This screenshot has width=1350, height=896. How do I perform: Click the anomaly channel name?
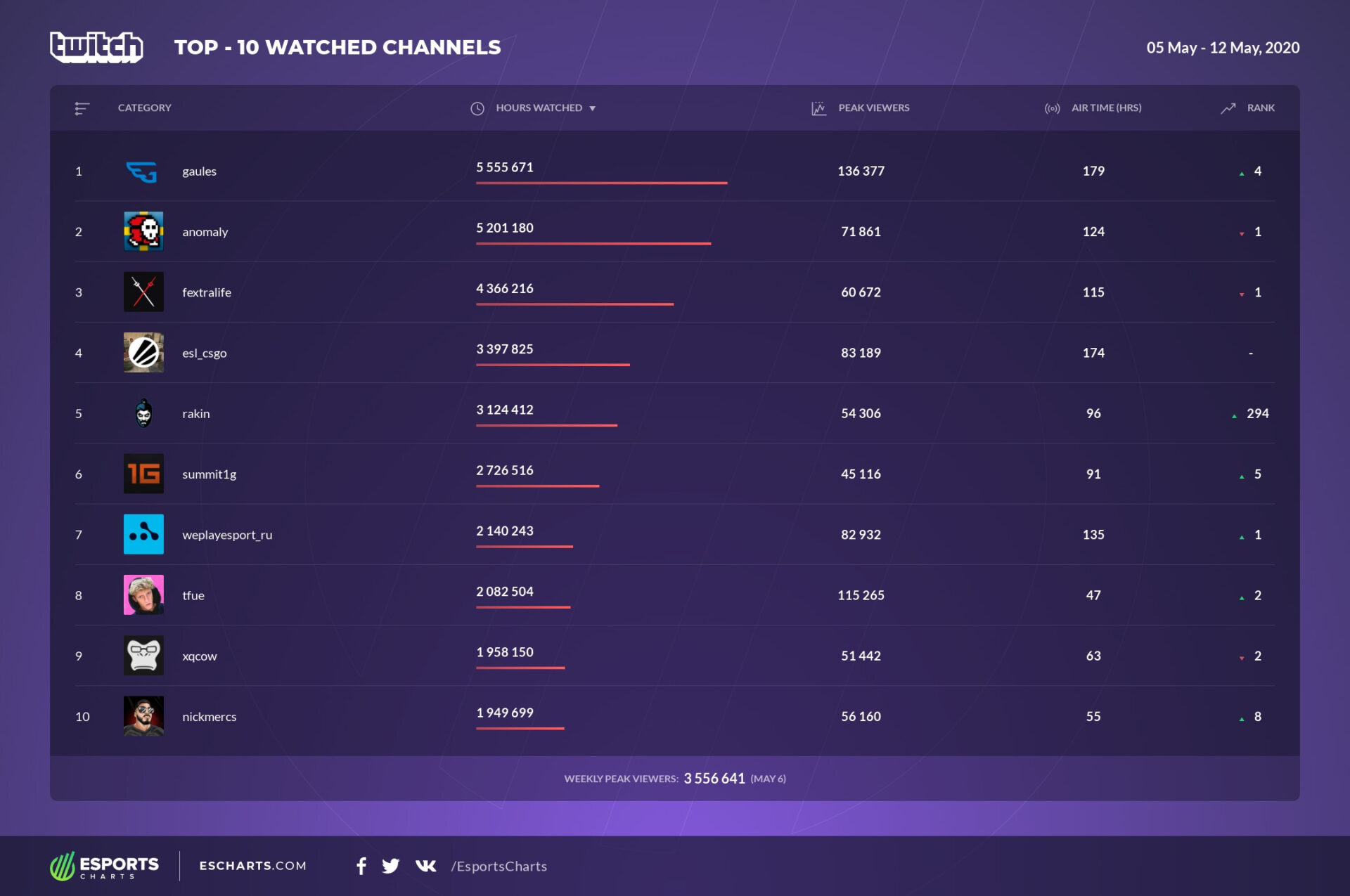(205, 232)
